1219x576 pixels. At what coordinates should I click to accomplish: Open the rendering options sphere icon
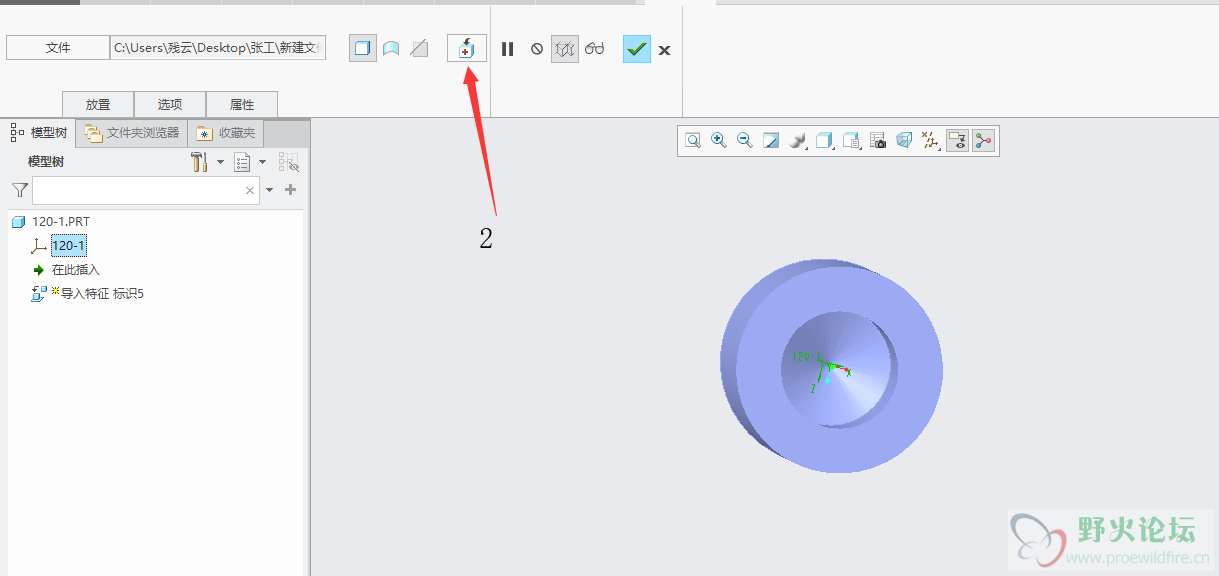pos(797,141)
